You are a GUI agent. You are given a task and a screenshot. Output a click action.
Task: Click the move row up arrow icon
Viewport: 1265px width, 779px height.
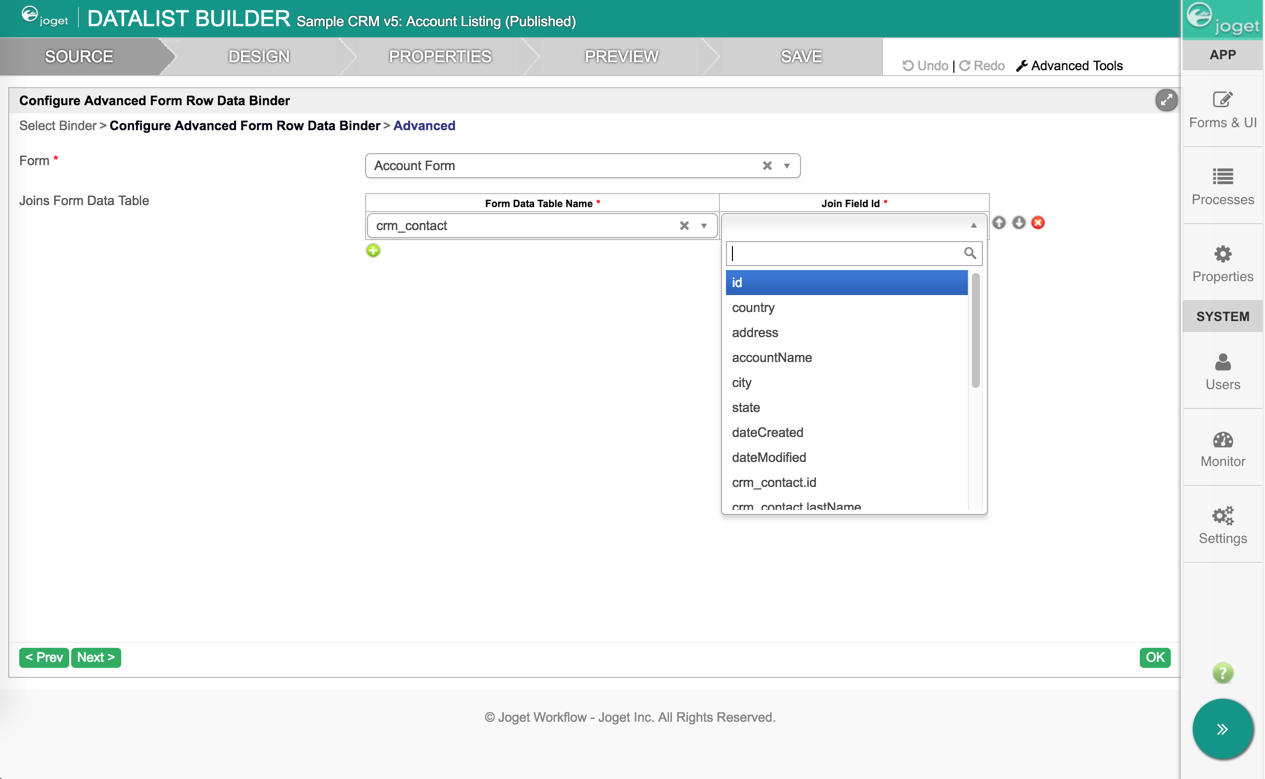pos(999,223)
